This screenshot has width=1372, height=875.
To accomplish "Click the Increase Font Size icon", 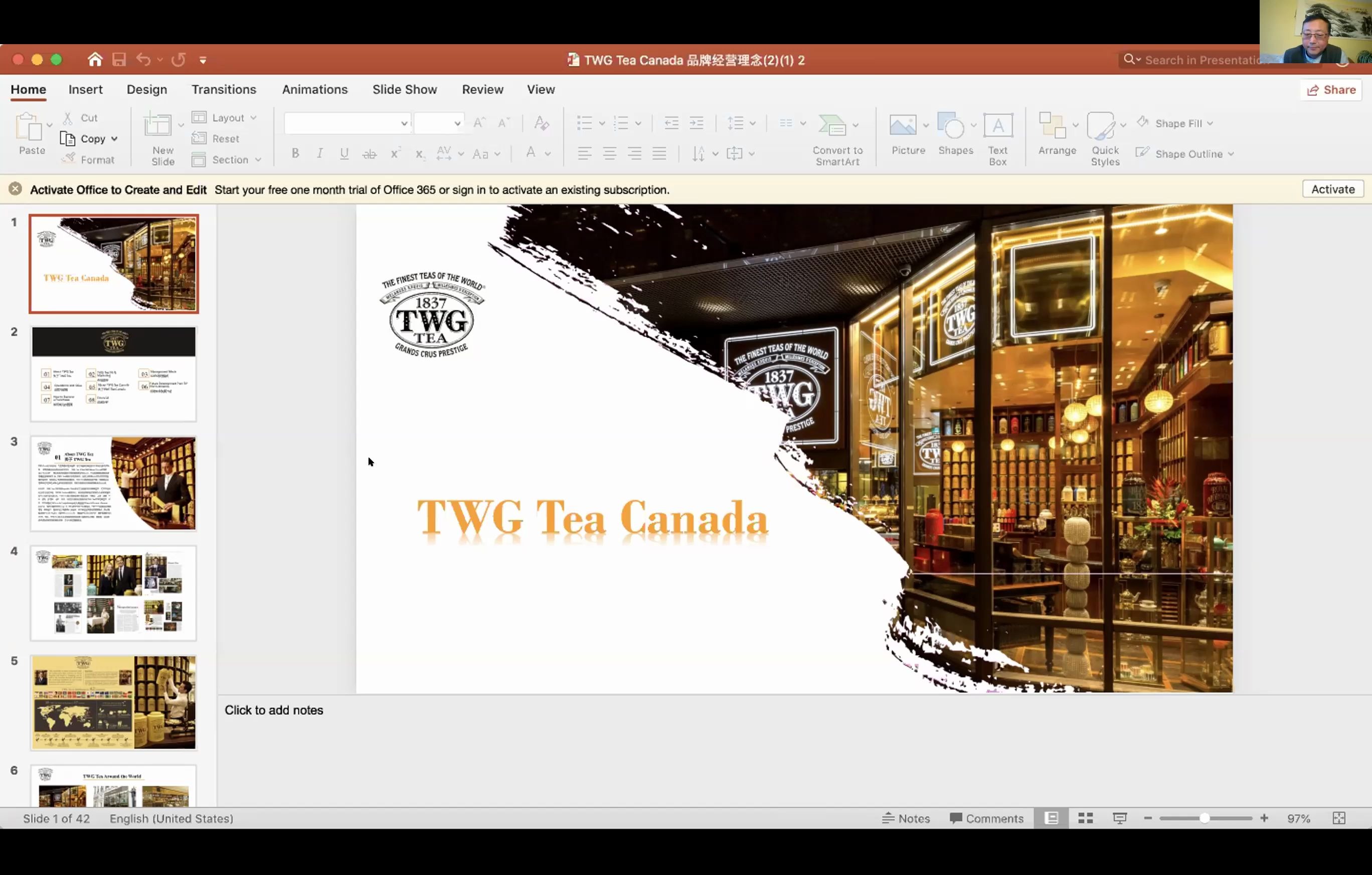I will 480,123.
